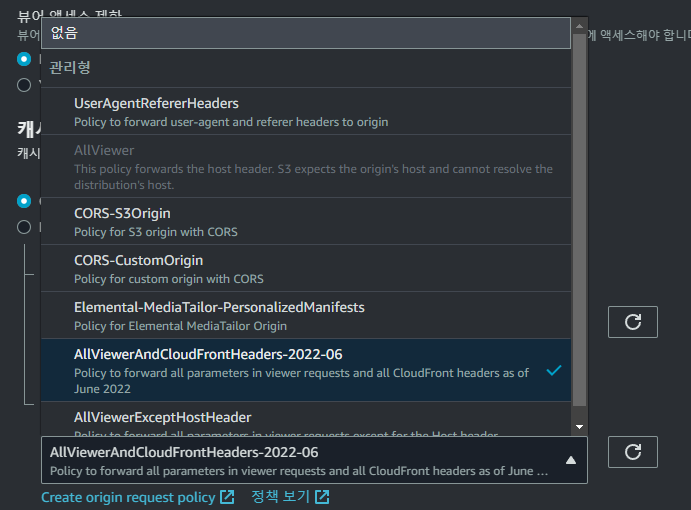Open Create origin request policy link

click(x=128, y=497)
